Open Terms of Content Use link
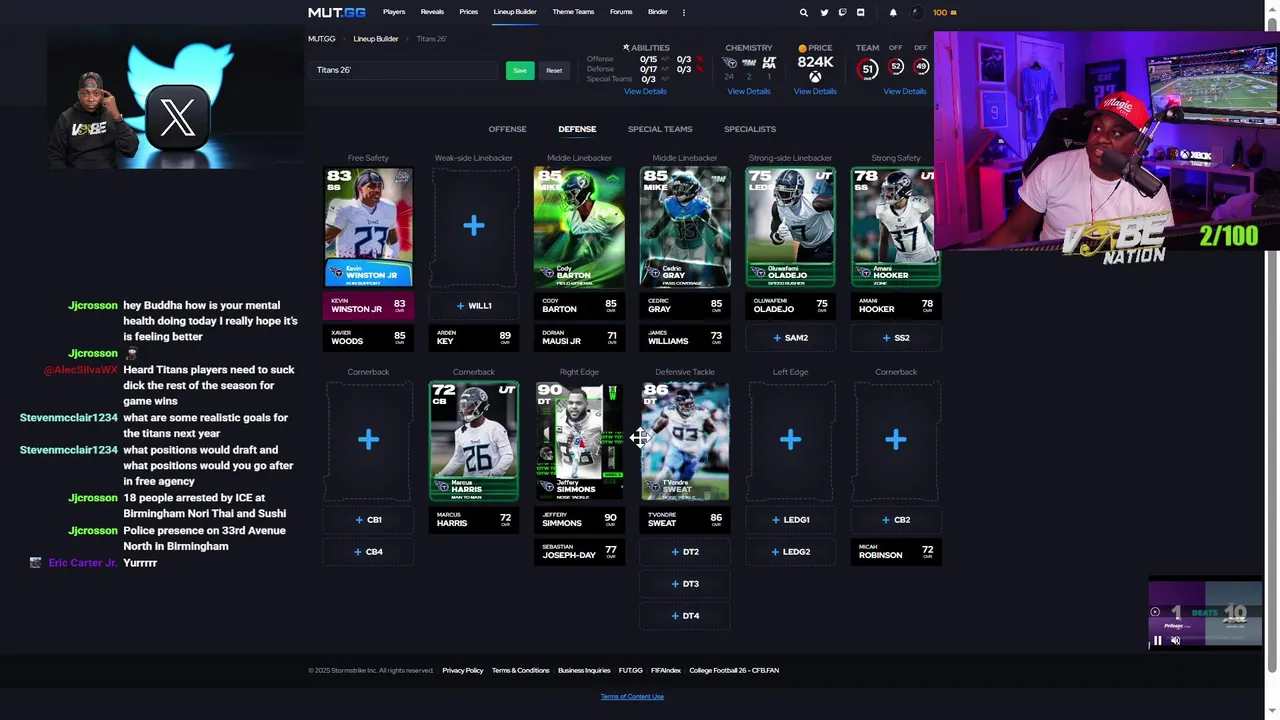The image size is (1280, 720). [632, 696]
